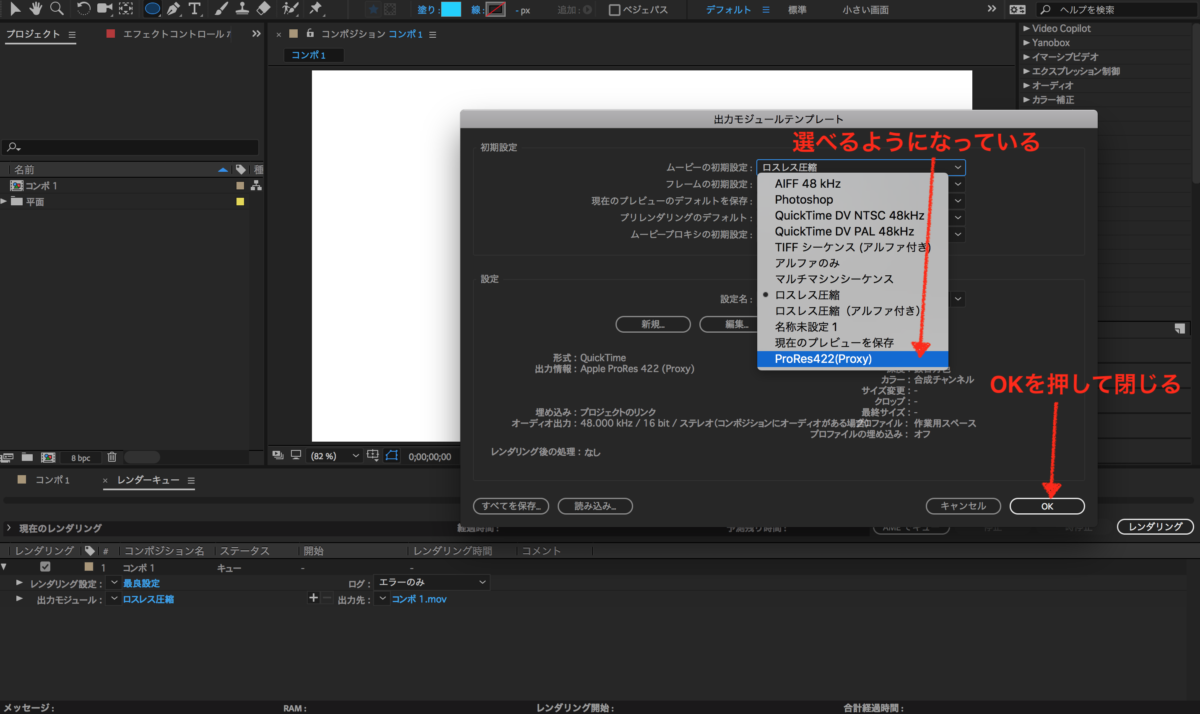The height and width of the screenshot is (714, 1200).
Task: Select the Ellipse shape tool
Action: click(153, 9)
